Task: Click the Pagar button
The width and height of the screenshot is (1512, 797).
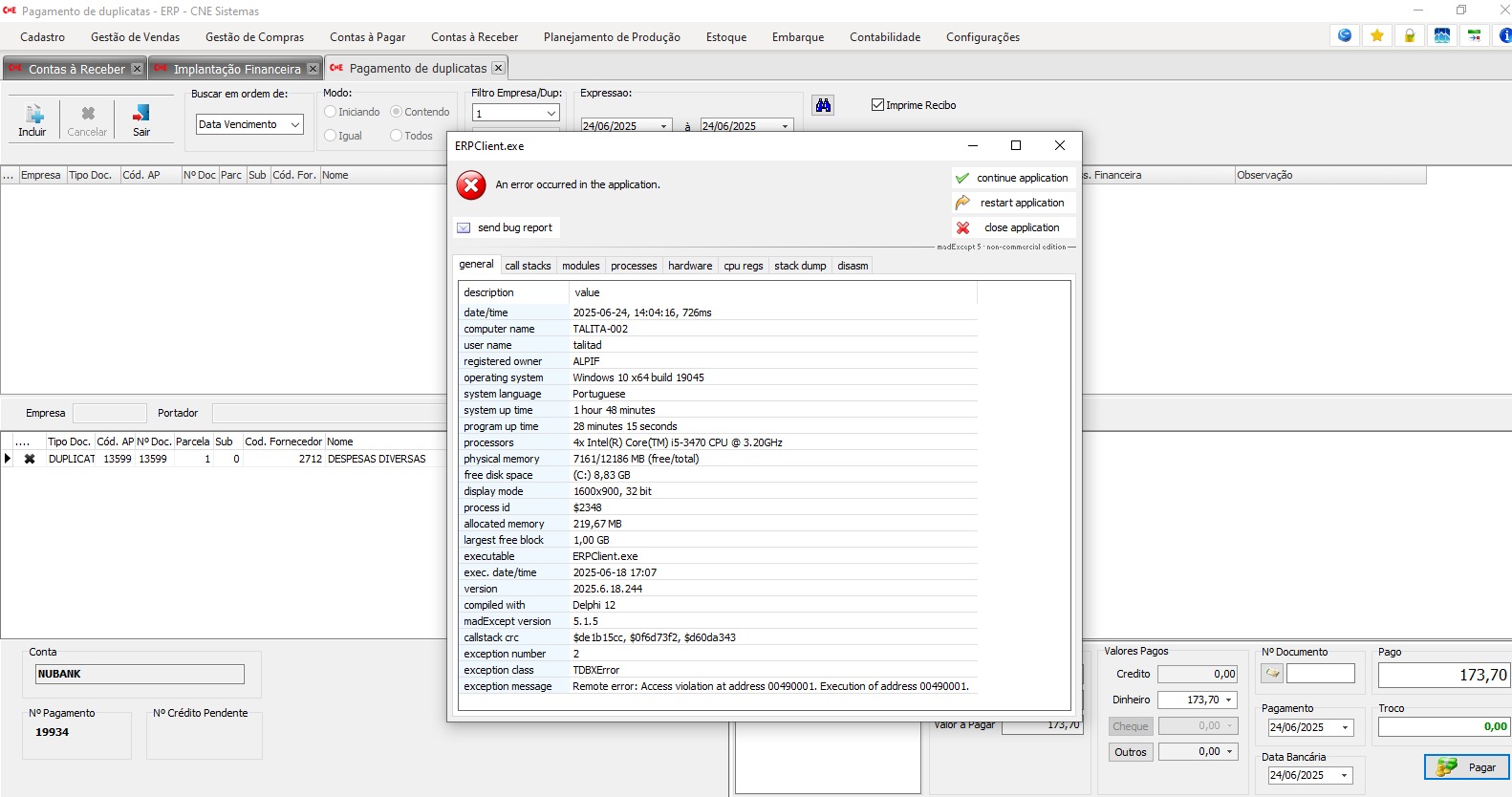Action: [x=1467, y=767]
